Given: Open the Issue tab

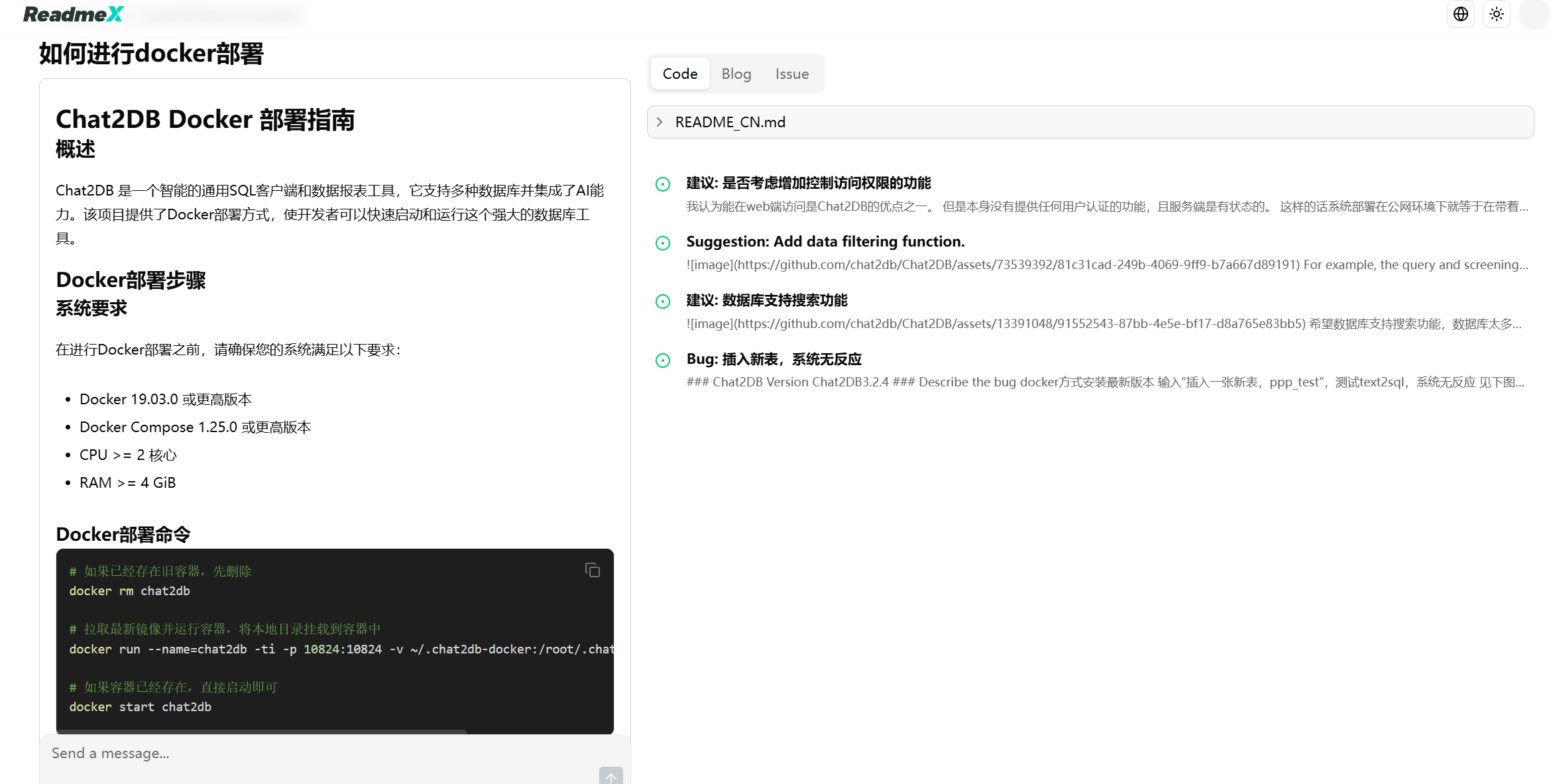Looking at the screenshot, I should pyautogui.click(x=791, y=73).
